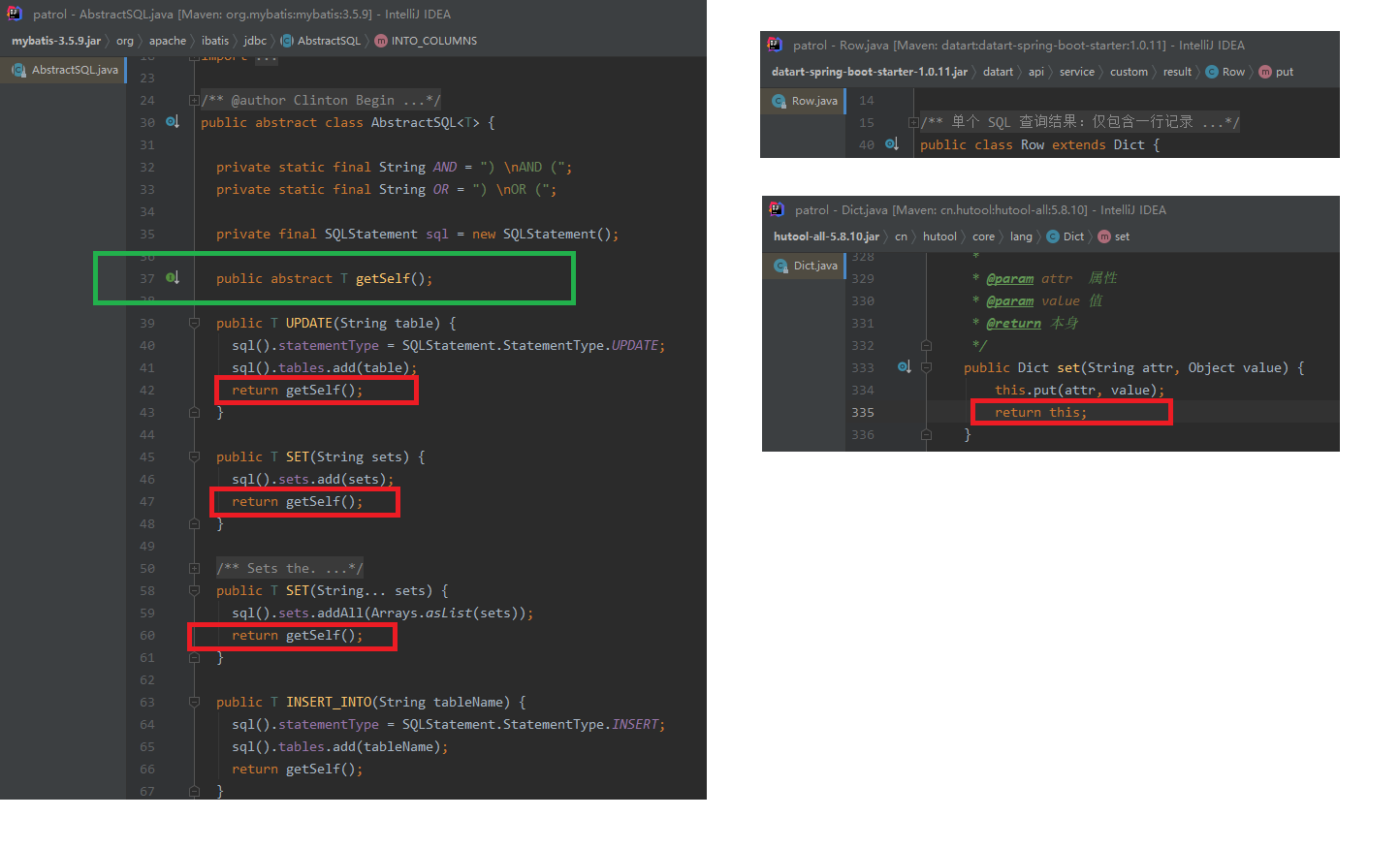Viewport: 1400px width, 849px height.
Task: Click the @param tag for value
Action: coord(1009,300)
